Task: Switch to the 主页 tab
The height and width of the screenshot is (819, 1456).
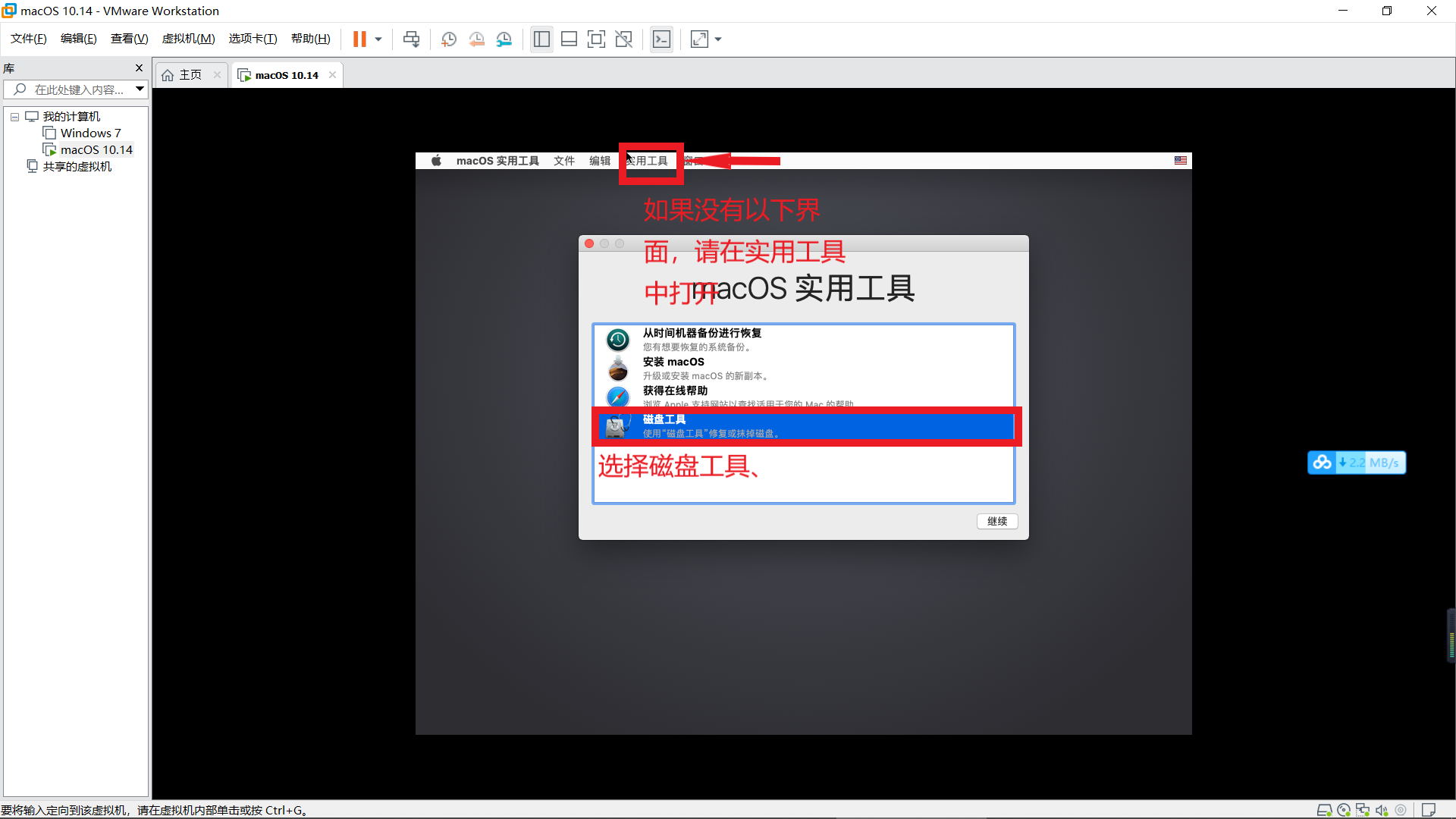Action: point(190,75)
